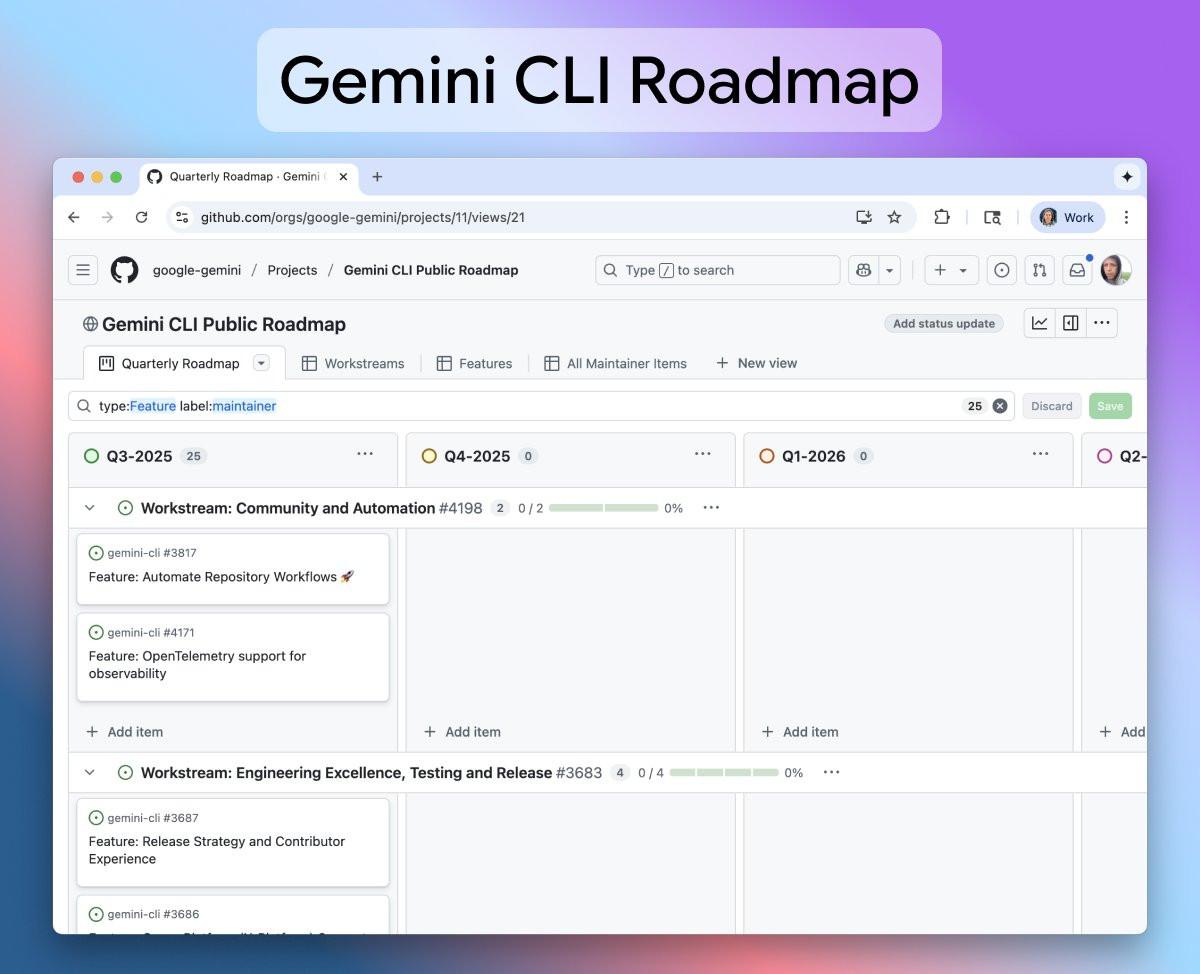The width and height of the screenshot is (1200, 974).
Task: Go back with the browser back arrow
Action: tap(74, 217)
